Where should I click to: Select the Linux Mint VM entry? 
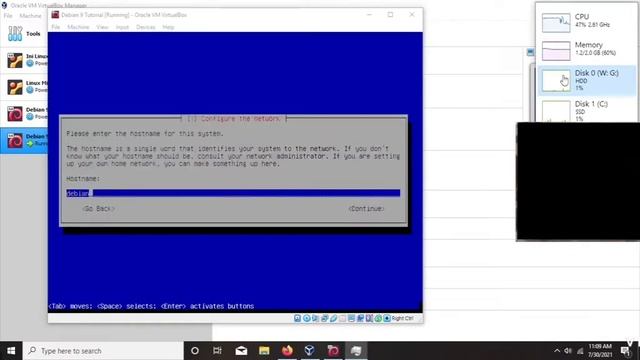[24, 87]
